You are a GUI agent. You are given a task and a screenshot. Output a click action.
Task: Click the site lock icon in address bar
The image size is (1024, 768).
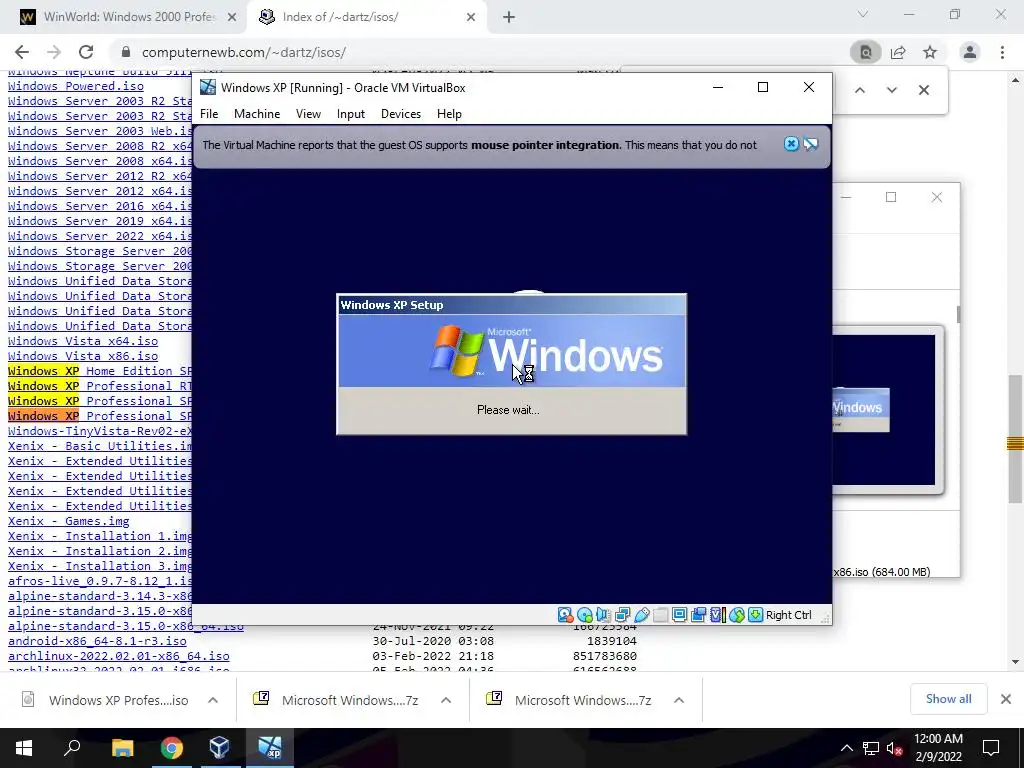[126, 52]
